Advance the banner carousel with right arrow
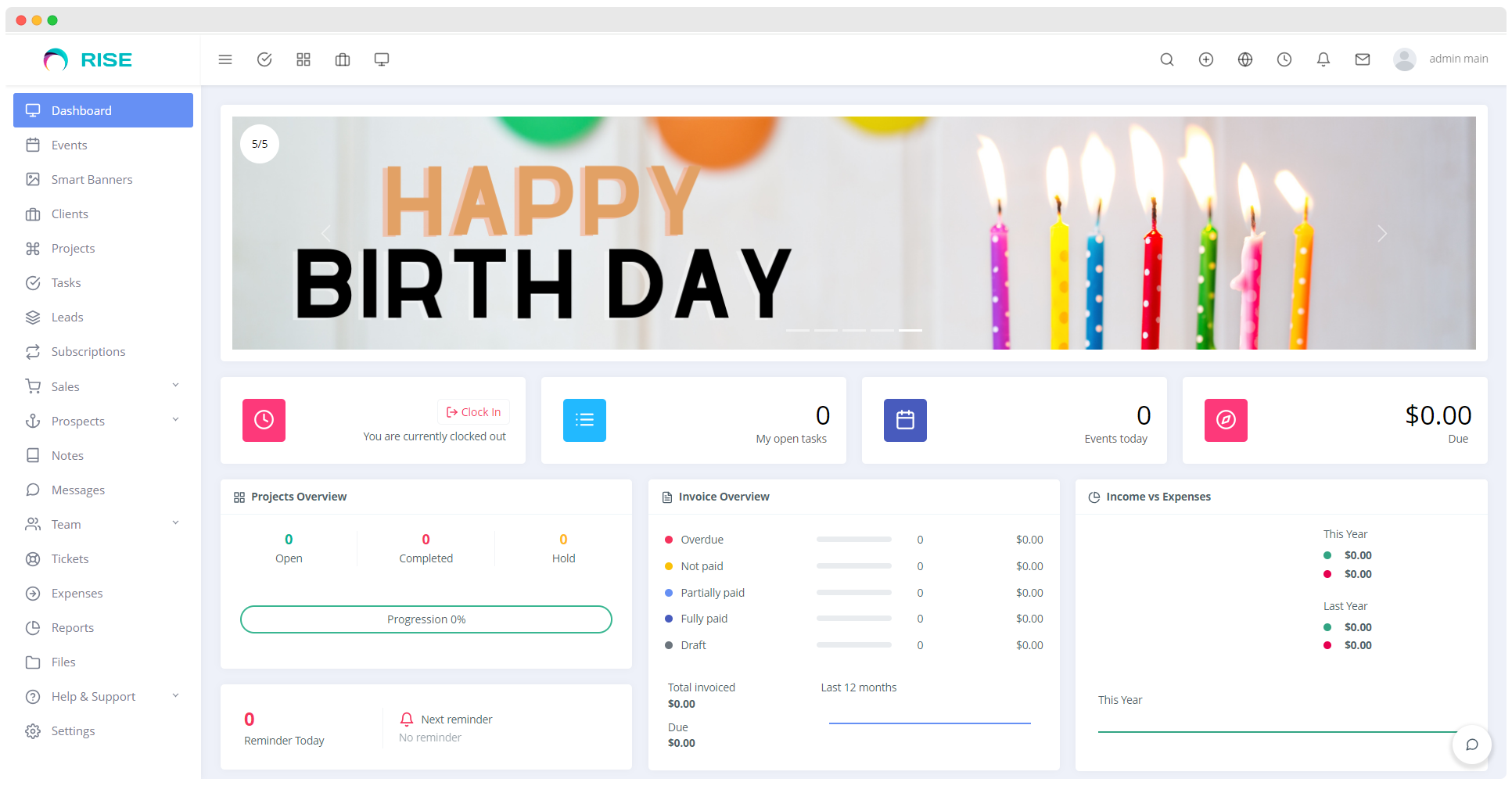This screenshot has height=786, width=1512. (x=1381, y=233)
